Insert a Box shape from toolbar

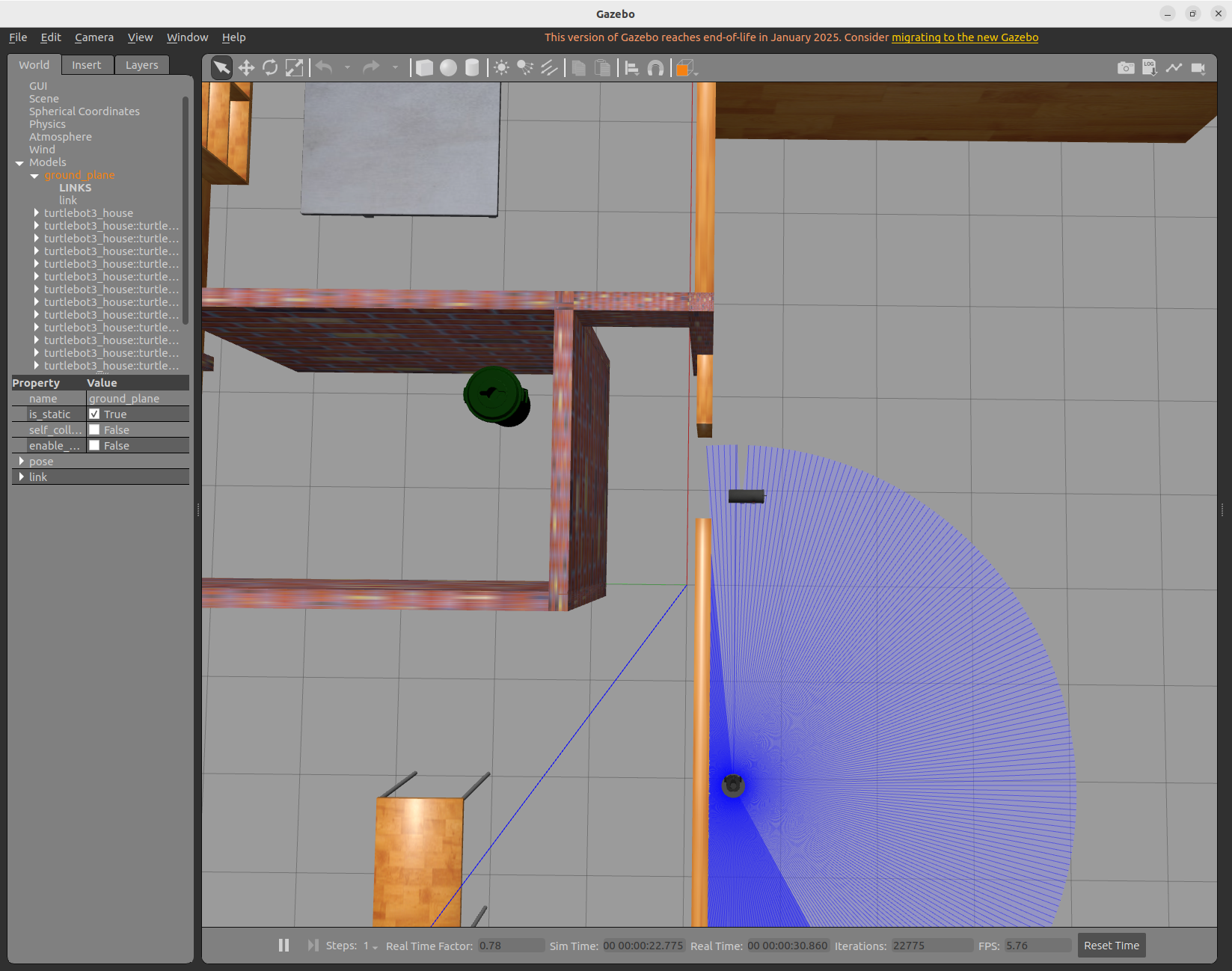point(424,68)
